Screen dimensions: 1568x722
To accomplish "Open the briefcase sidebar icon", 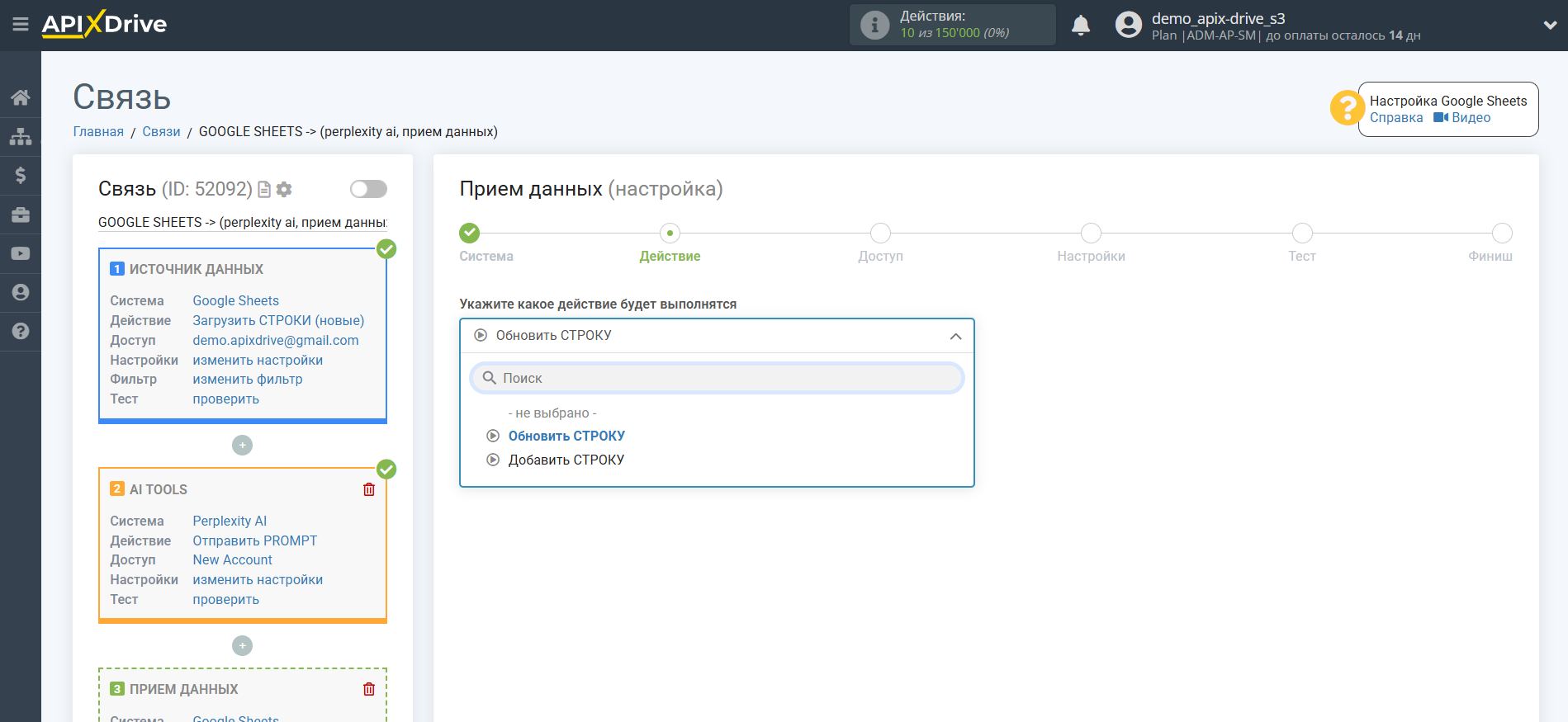I will (21, 215).
